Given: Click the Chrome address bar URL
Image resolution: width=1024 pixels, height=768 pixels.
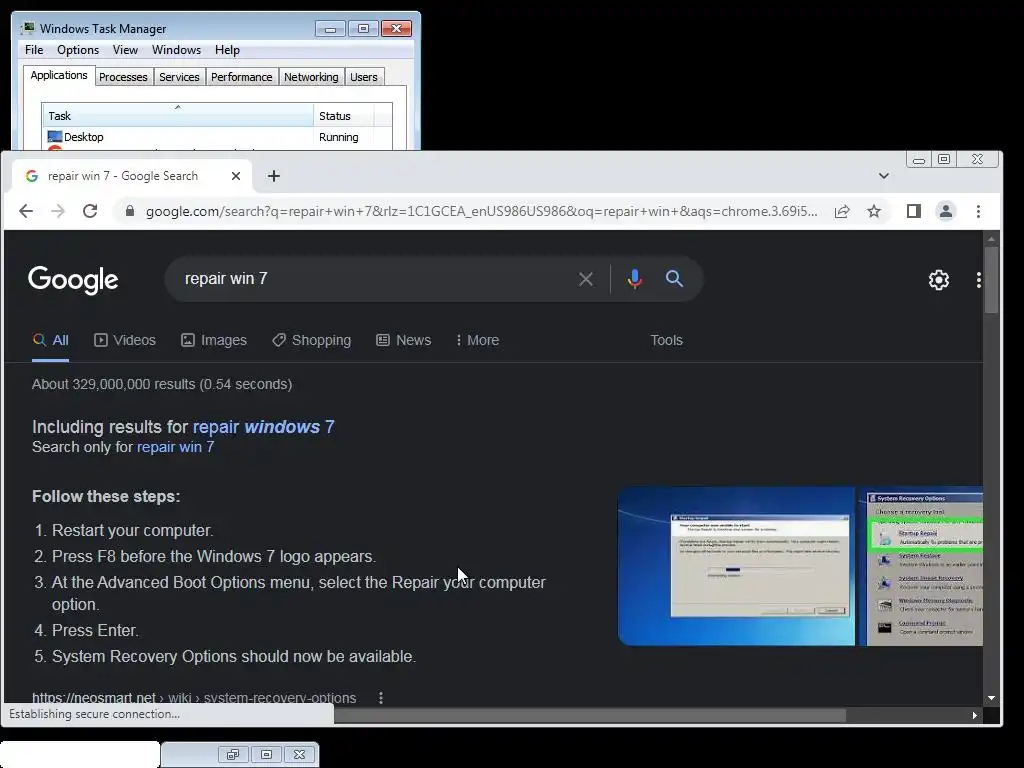Looking at the screenshot, I should (481, 211).
